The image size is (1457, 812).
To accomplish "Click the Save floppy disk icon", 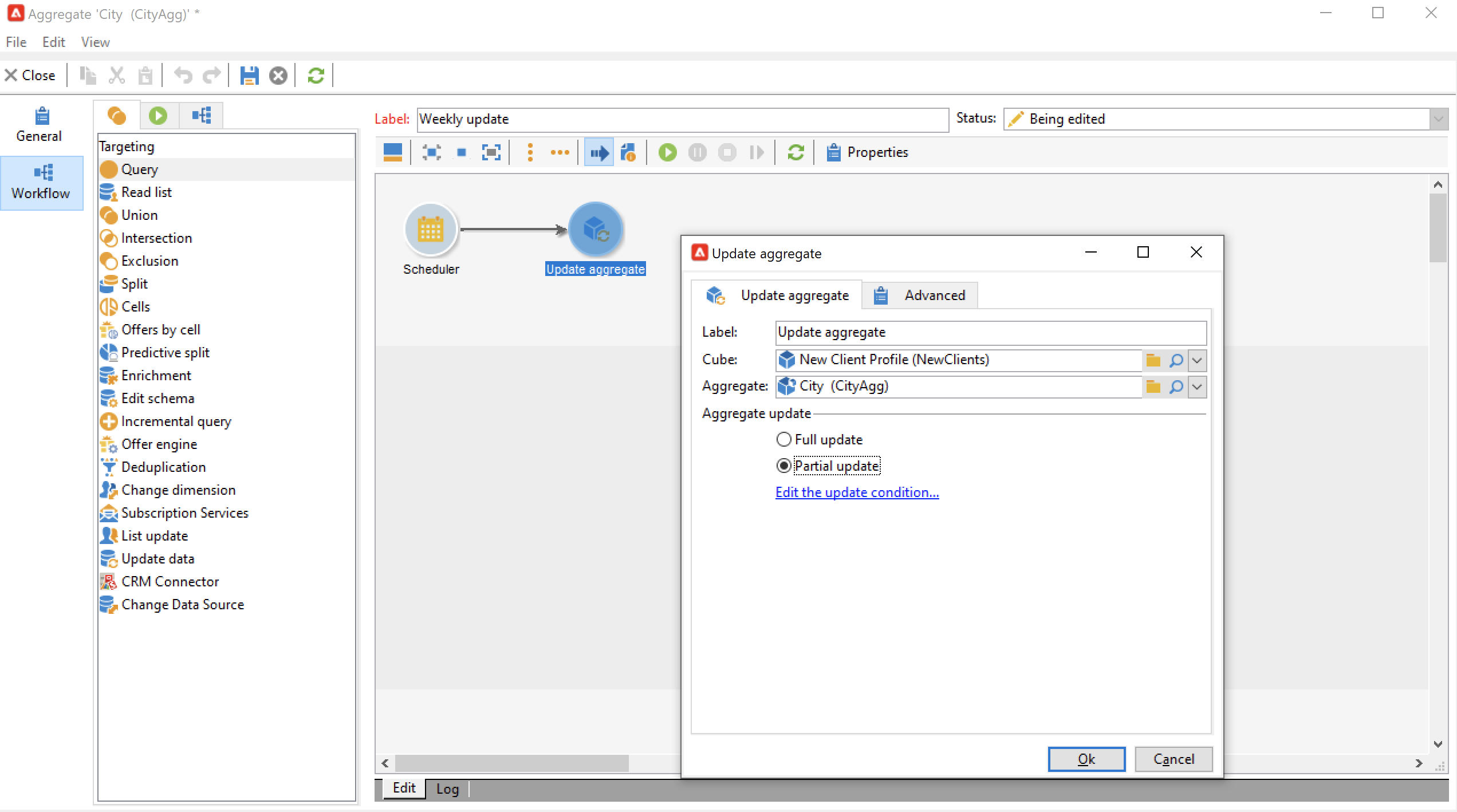I will click(x=249, y=76).
